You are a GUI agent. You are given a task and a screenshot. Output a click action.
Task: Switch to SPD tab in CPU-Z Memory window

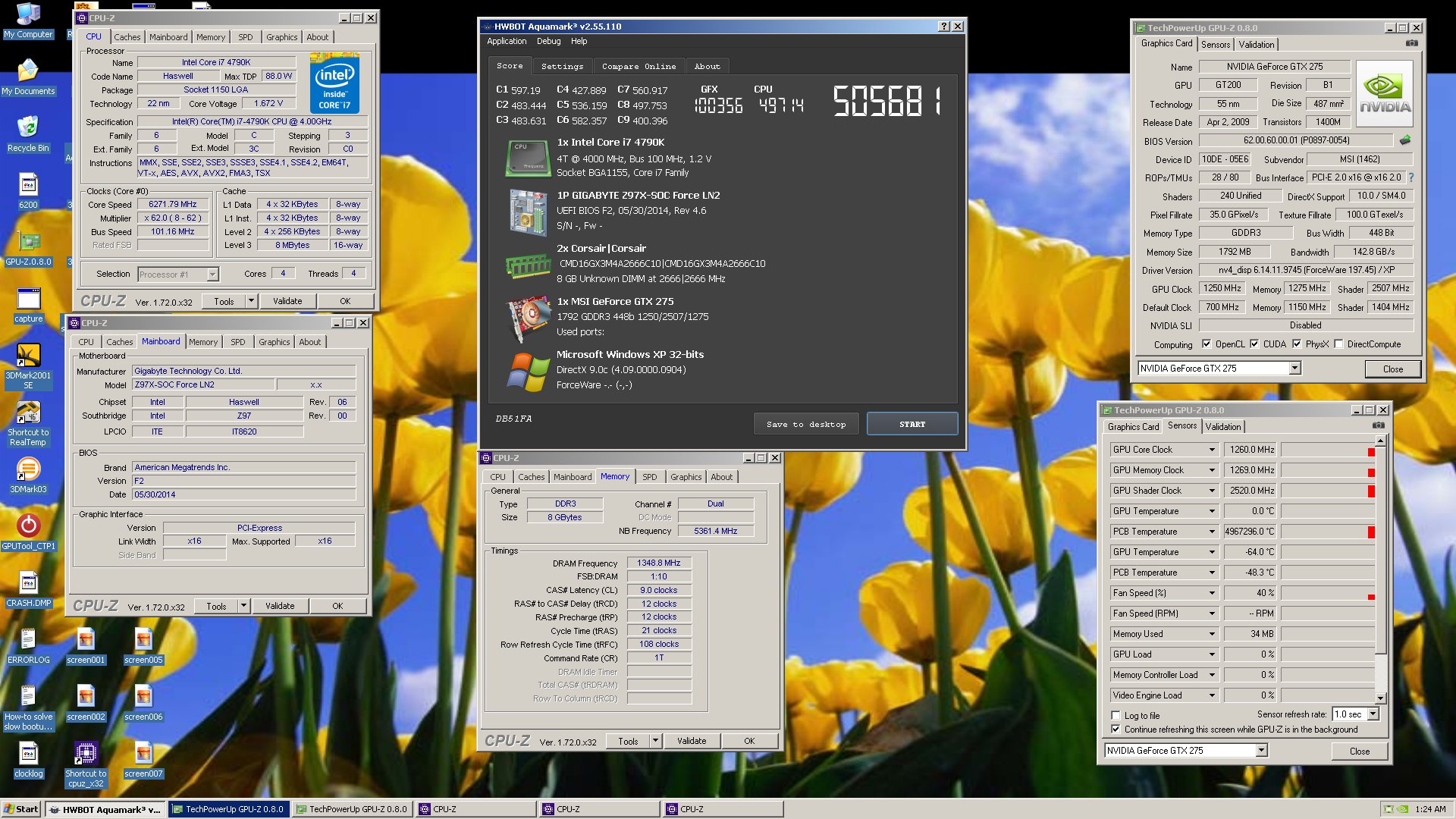click(649, 477)
